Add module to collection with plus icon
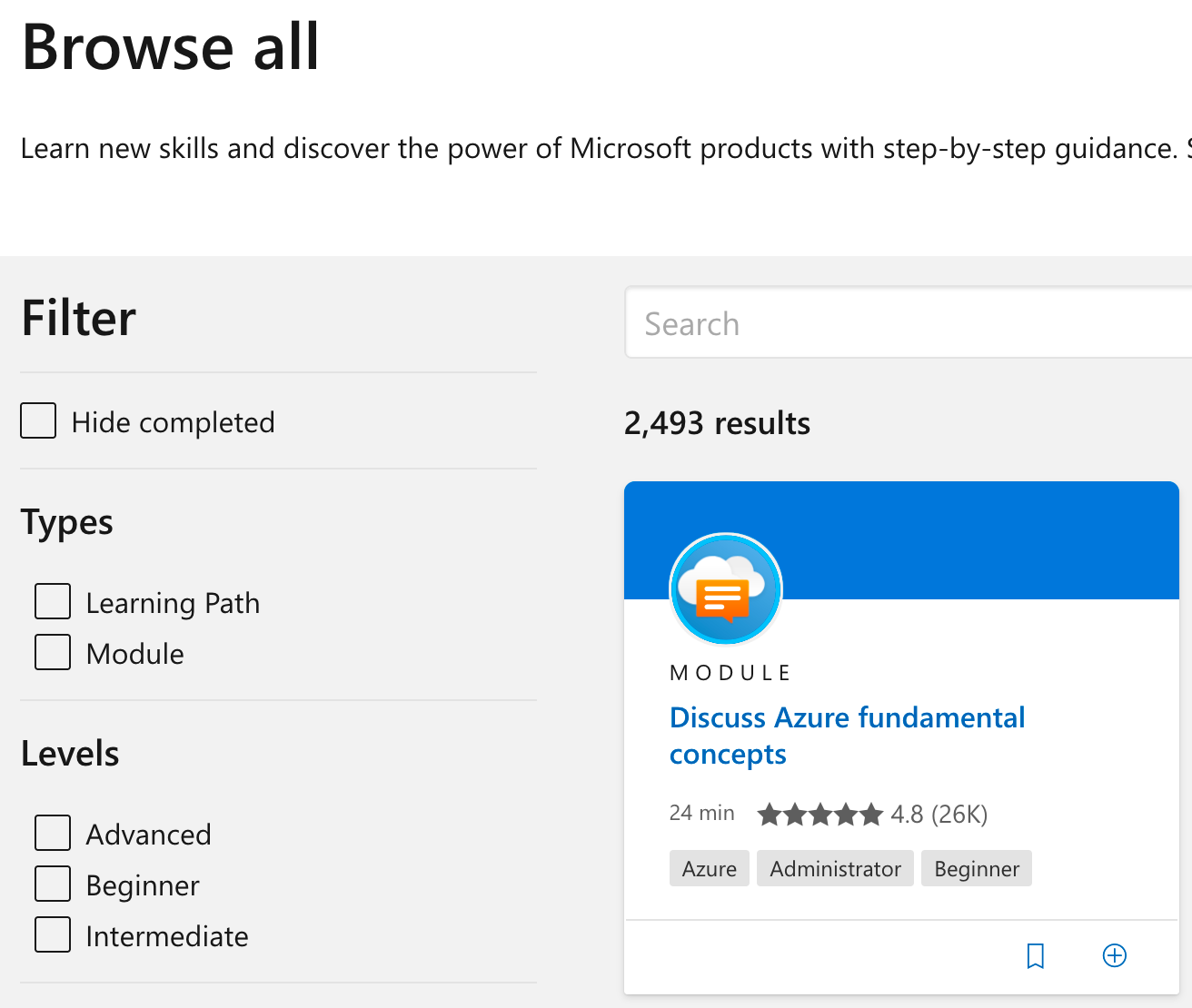The image size is (1192, 1008). [1114, 955]
